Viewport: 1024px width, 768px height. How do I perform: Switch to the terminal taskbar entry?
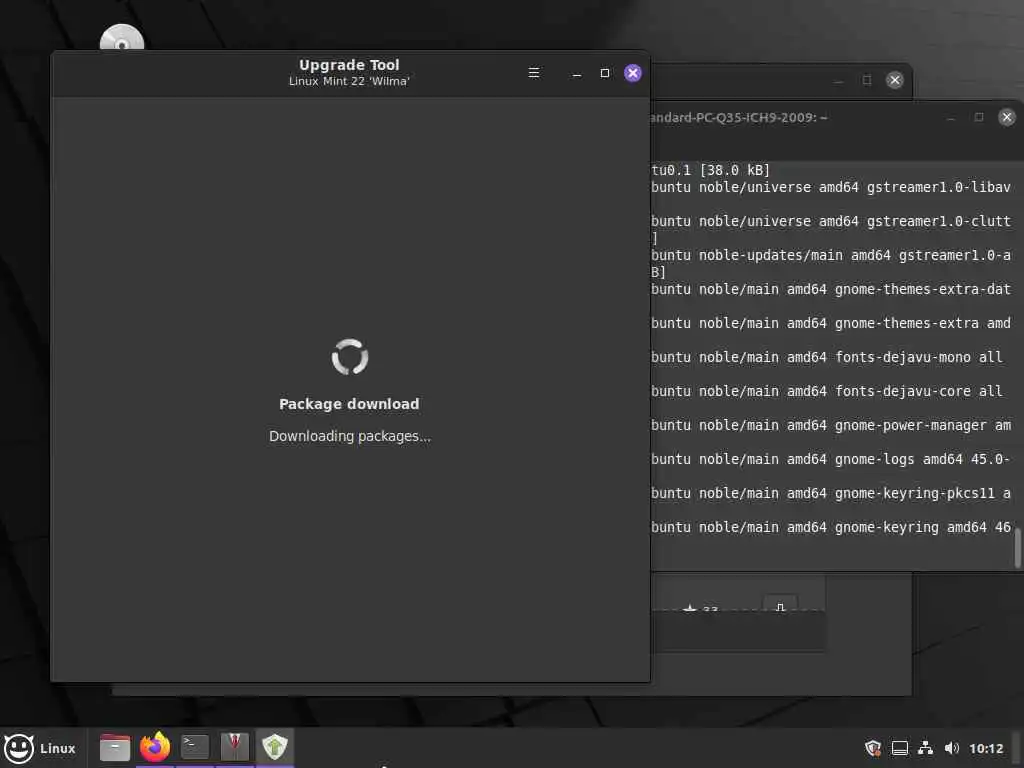click(x=195, y=747)
